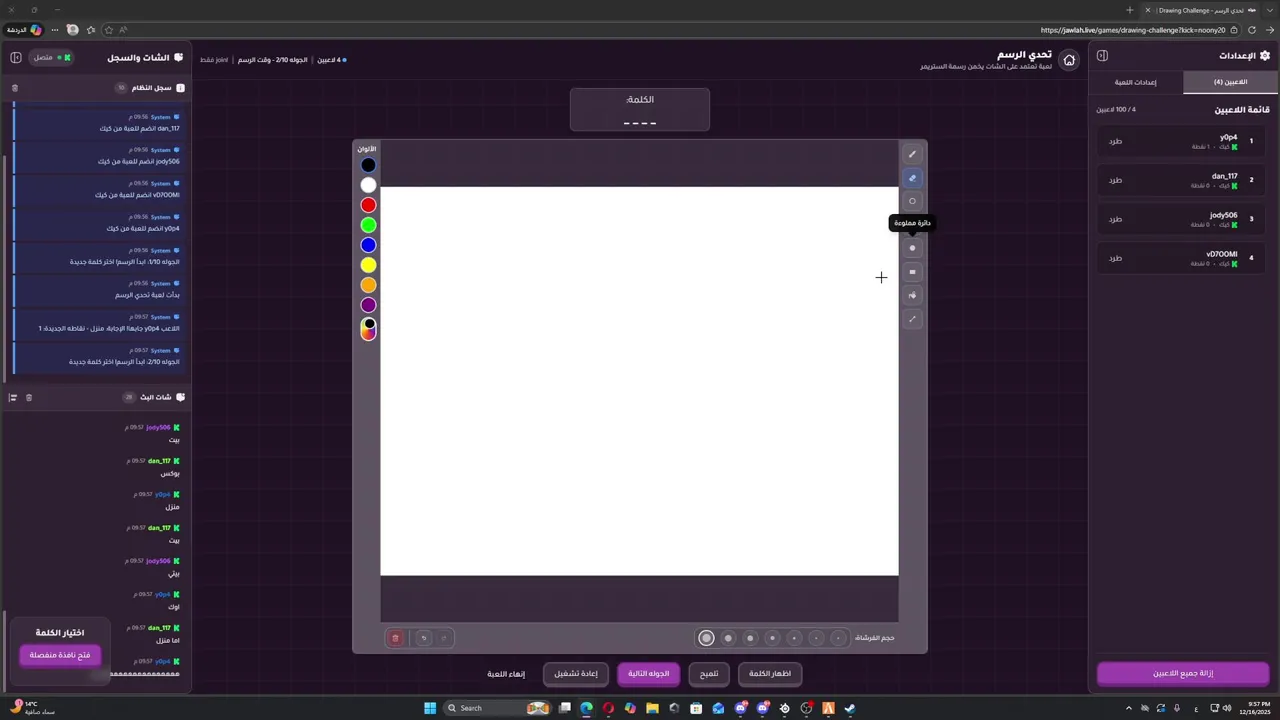Open the Windows Start menu
Screen dimensions: 1280x720
pos(430,708)
